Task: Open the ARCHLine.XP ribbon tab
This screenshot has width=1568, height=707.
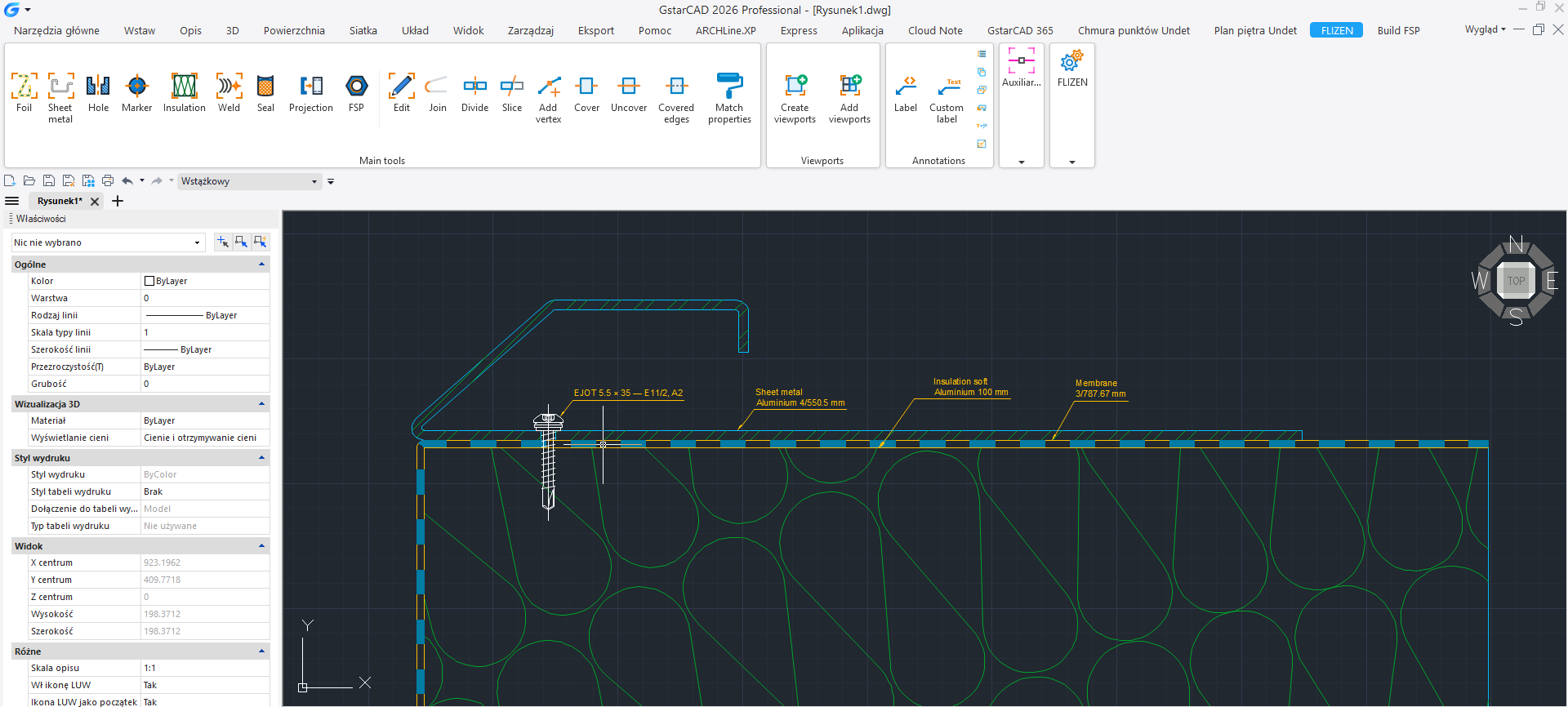Action: pos(726,30)
